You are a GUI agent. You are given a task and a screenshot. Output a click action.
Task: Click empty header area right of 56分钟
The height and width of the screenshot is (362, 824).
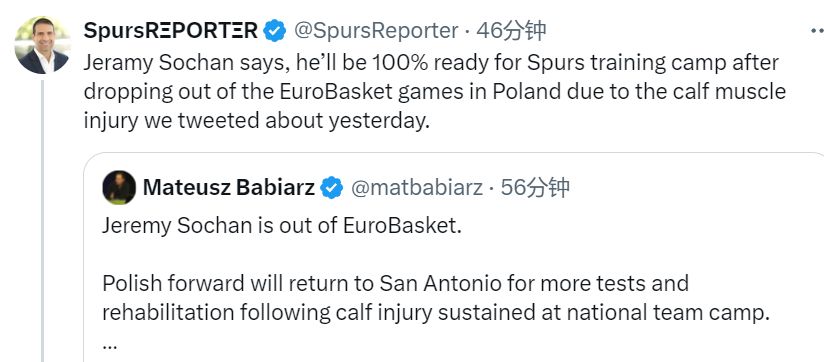(694, 188)
